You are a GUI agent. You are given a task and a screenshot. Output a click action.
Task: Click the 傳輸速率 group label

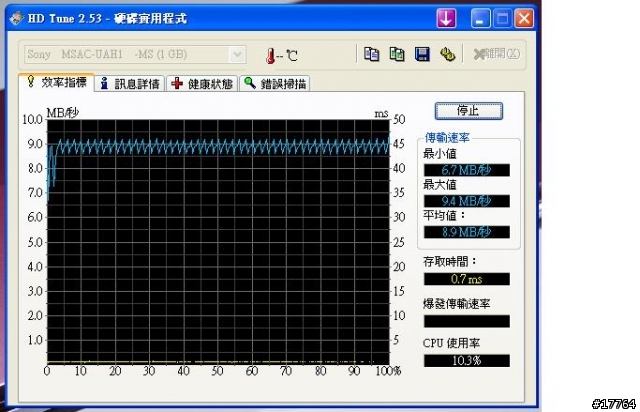447,138
